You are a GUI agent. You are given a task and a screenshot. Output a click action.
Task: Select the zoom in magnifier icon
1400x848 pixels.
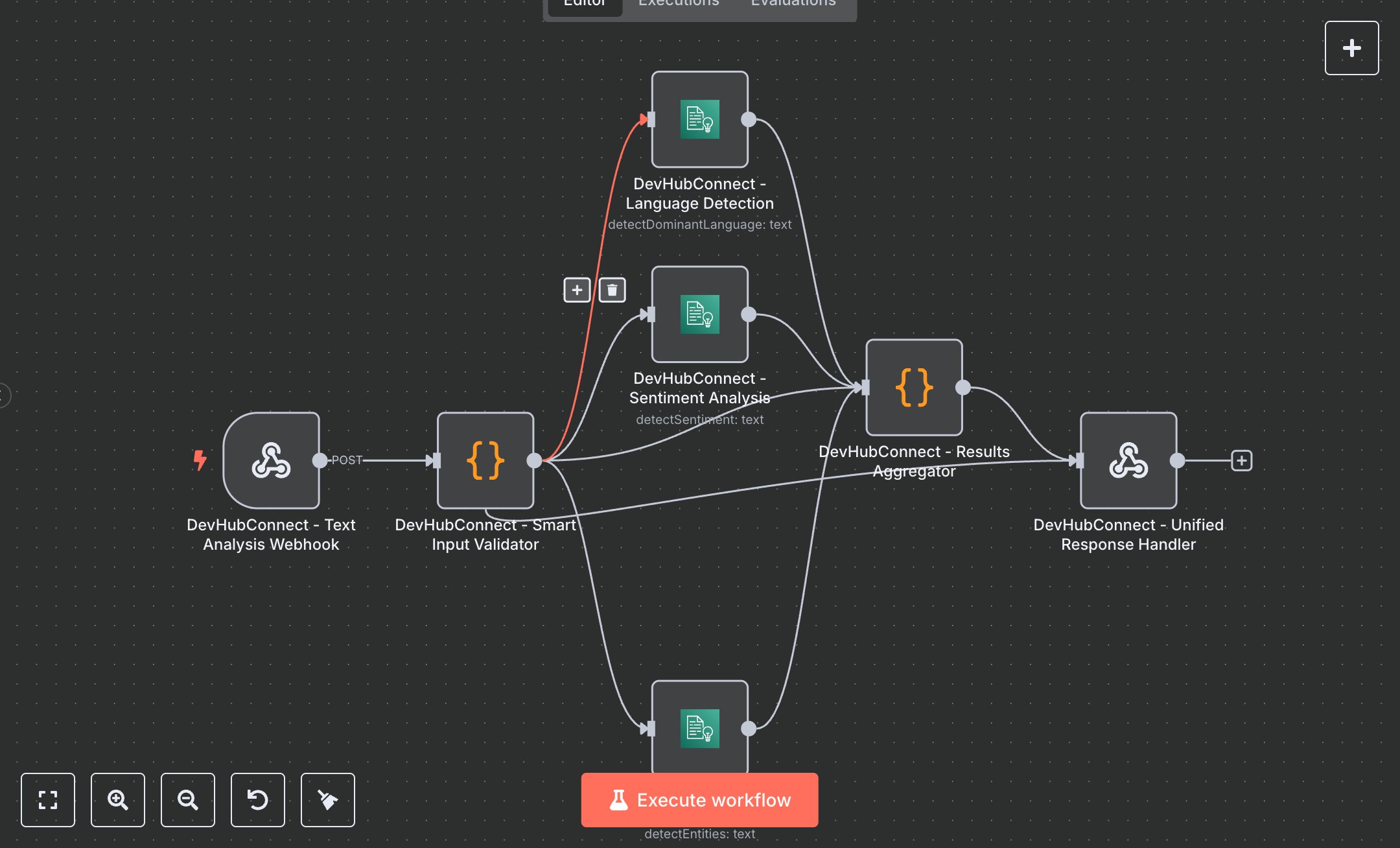click(x=118, y=801)
